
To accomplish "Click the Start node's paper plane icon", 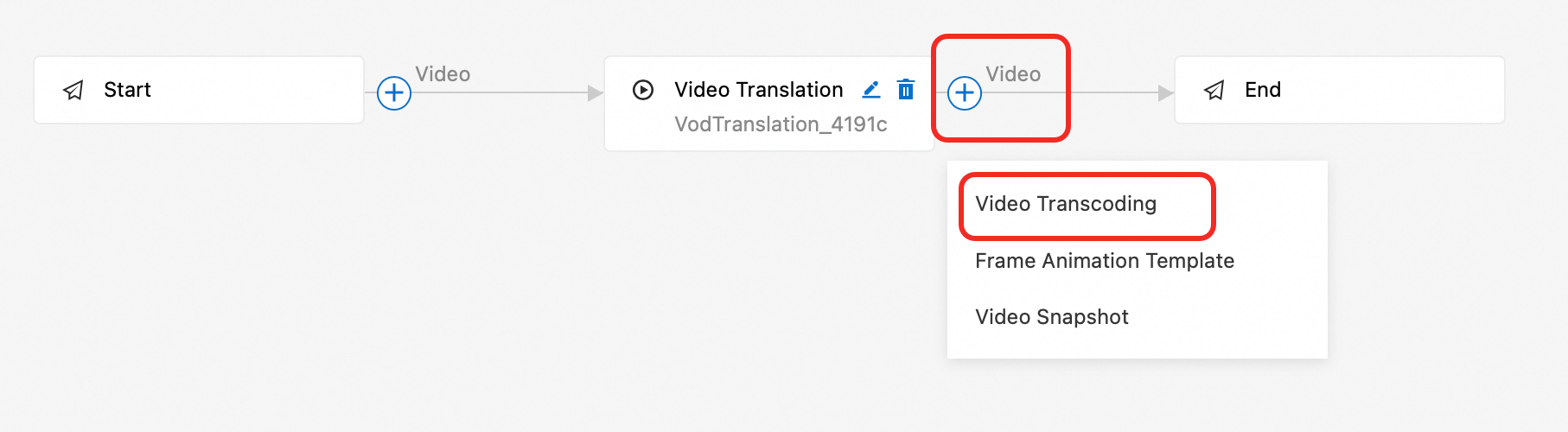I will tap(74, 90).
